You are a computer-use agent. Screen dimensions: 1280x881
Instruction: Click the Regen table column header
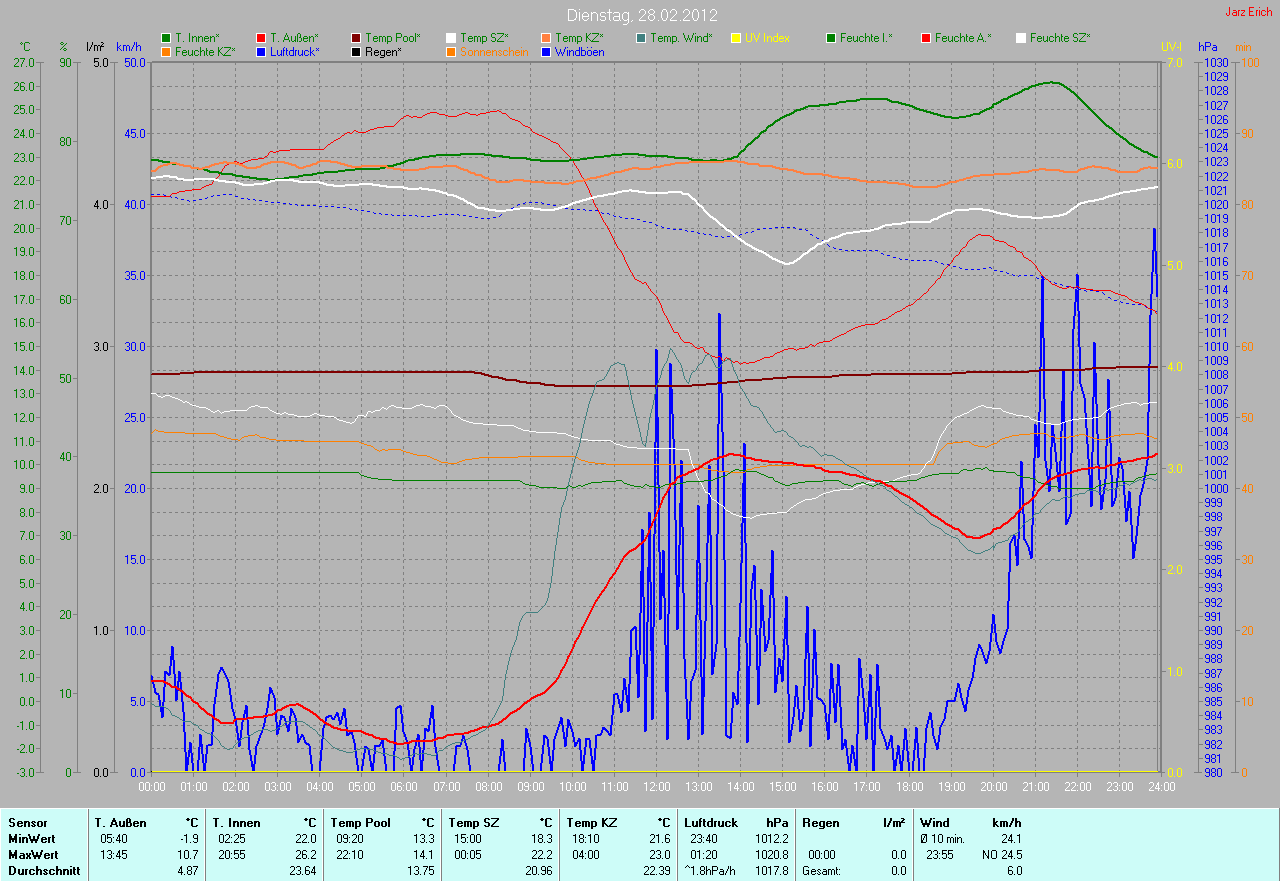(x=820, y=823)
